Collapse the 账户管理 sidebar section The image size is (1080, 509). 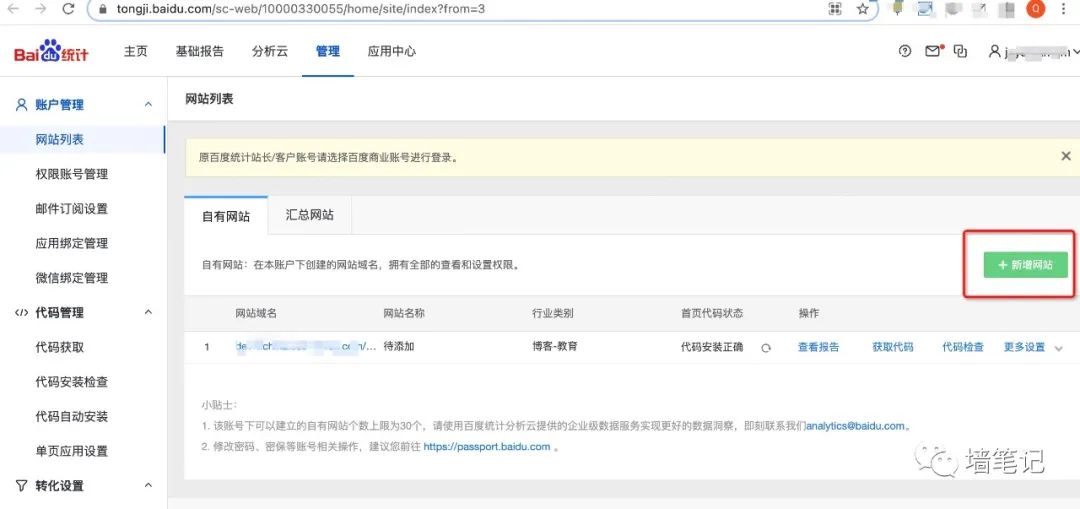tap(148, 105)
